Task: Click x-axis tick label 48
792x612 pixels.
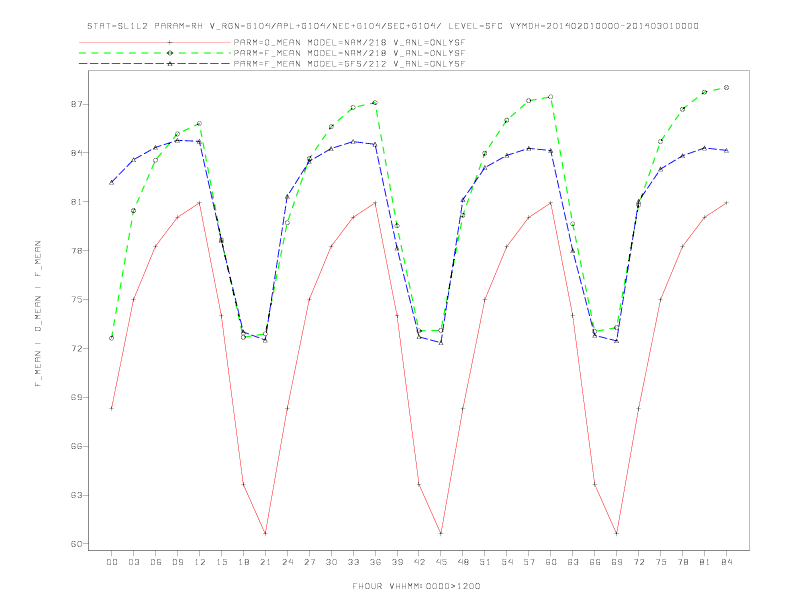Action: tap(463, 562)
